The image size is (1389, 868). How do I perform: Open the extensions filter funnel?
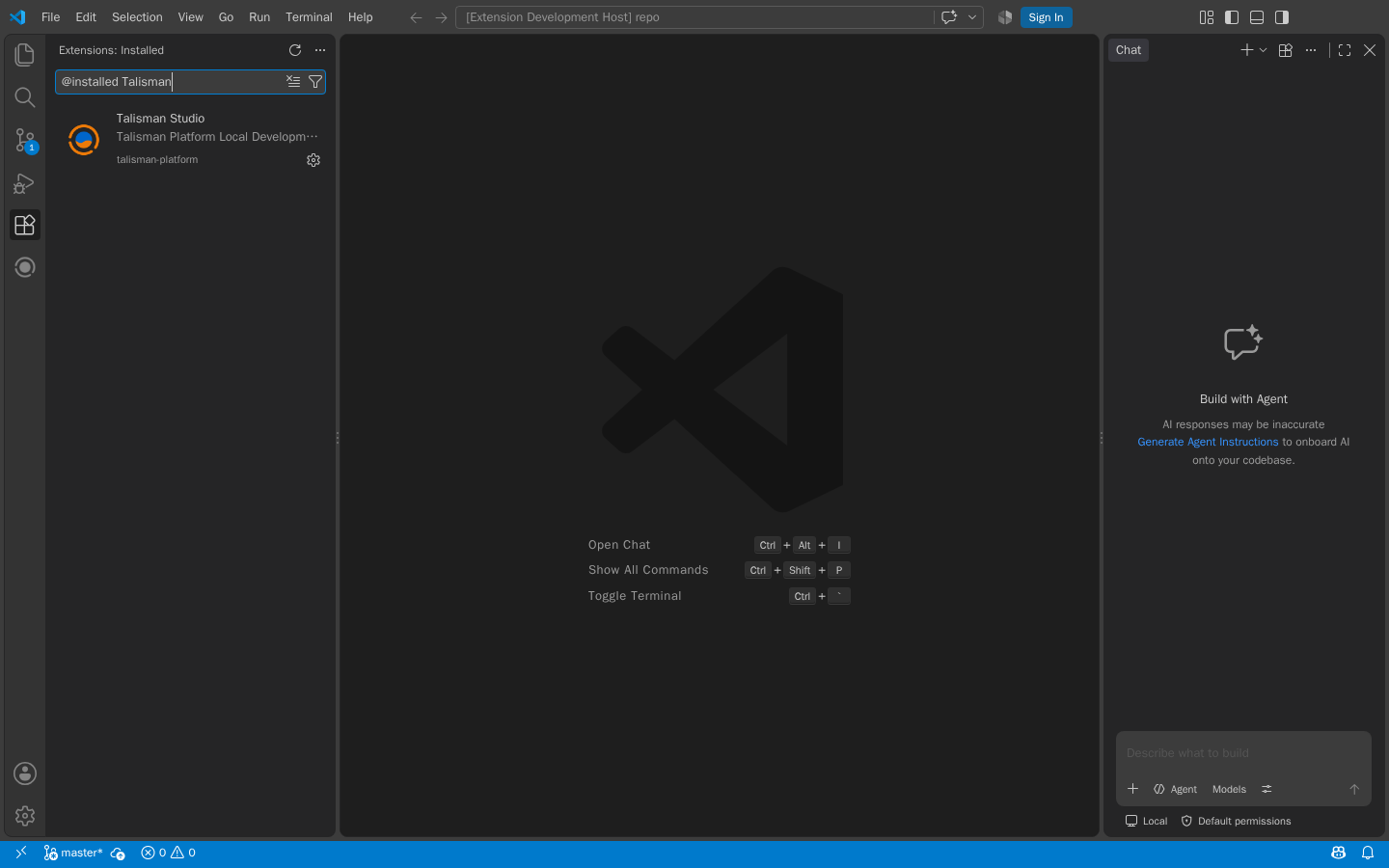[315, 82]
